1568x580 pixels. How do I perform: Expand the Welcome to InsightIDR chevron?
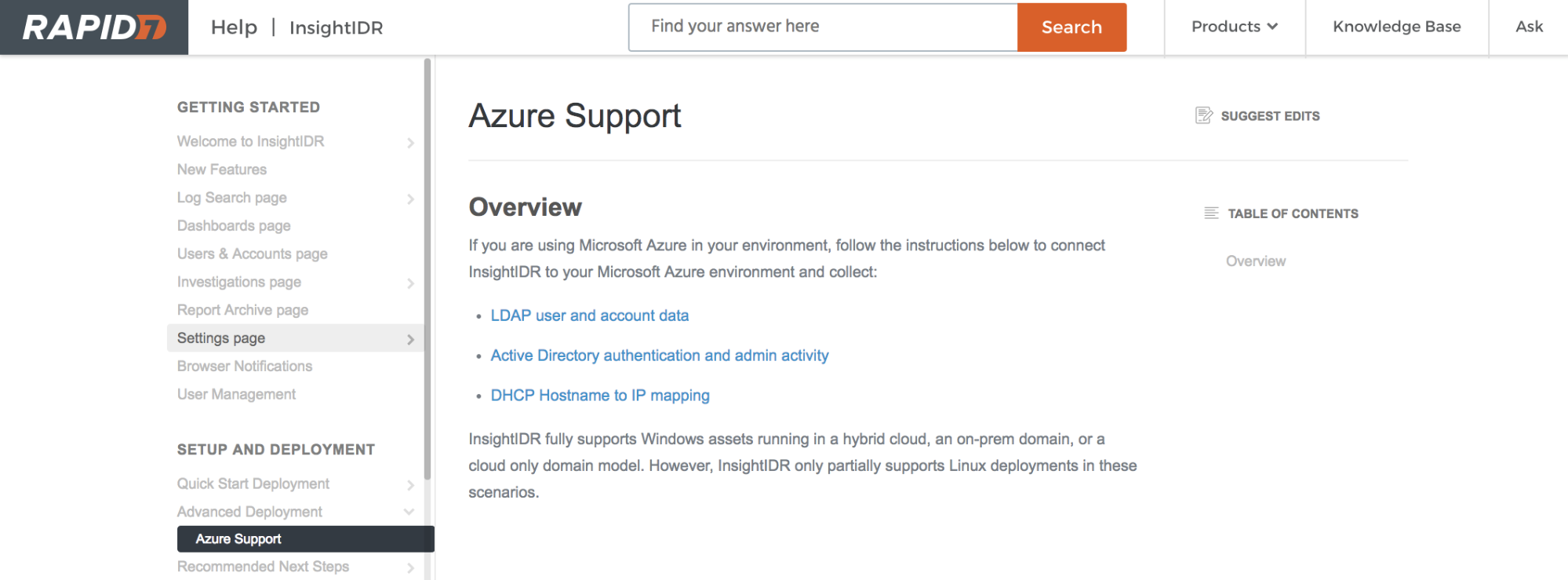point(410,143)
